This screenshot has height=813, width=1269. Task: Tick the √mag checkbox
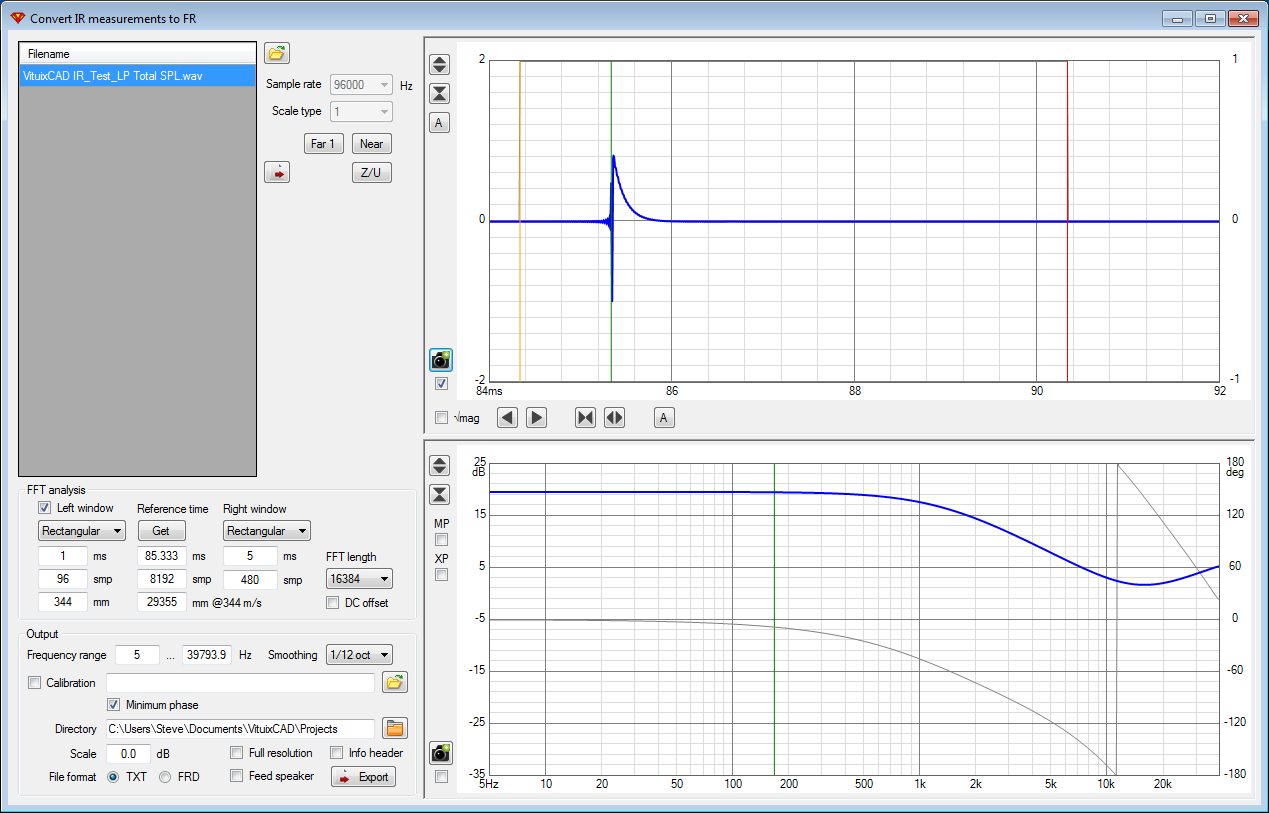441,418
